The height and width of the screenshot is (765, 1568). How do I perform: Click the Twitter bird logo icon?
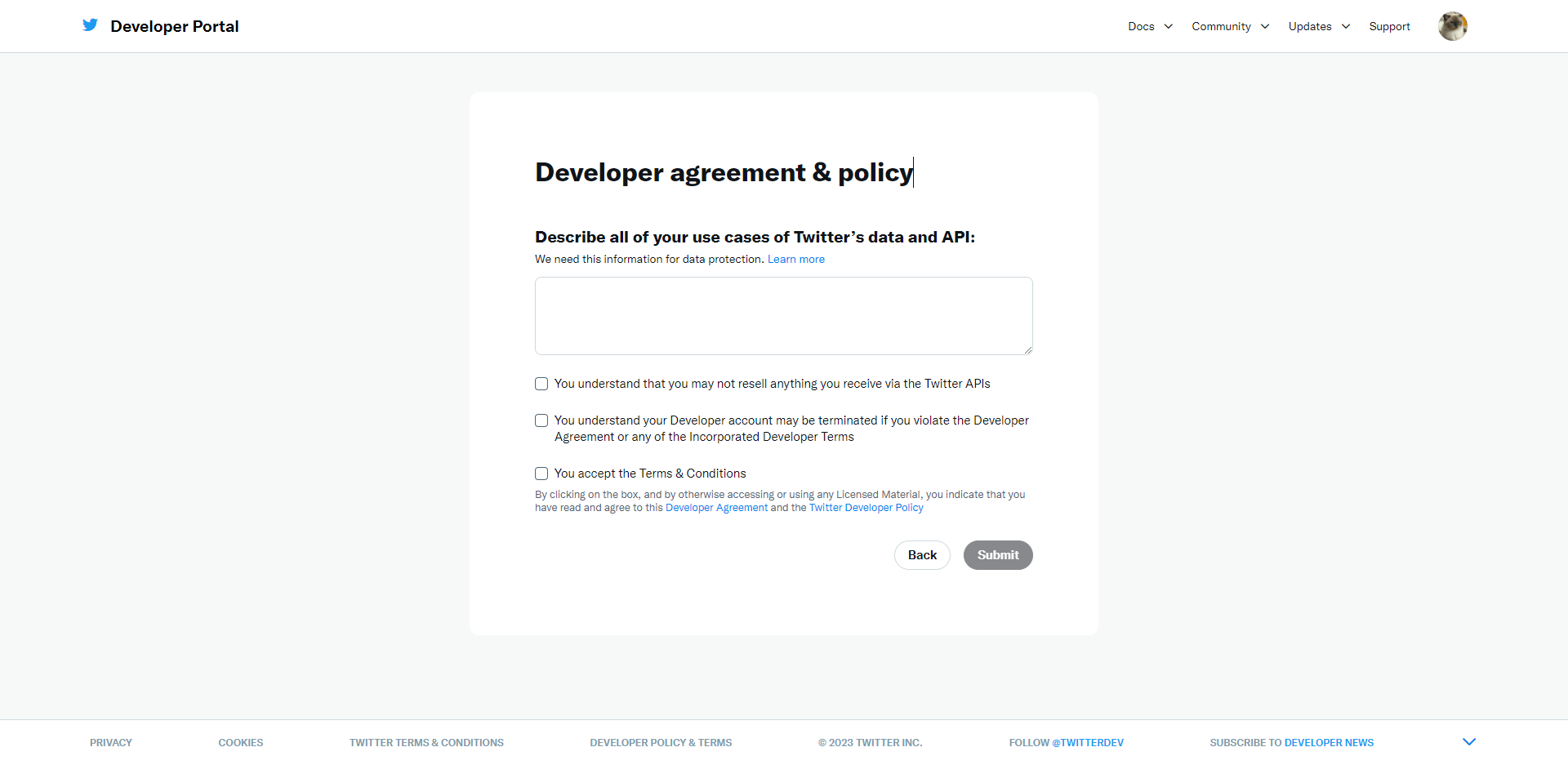[x=90, y=25]
